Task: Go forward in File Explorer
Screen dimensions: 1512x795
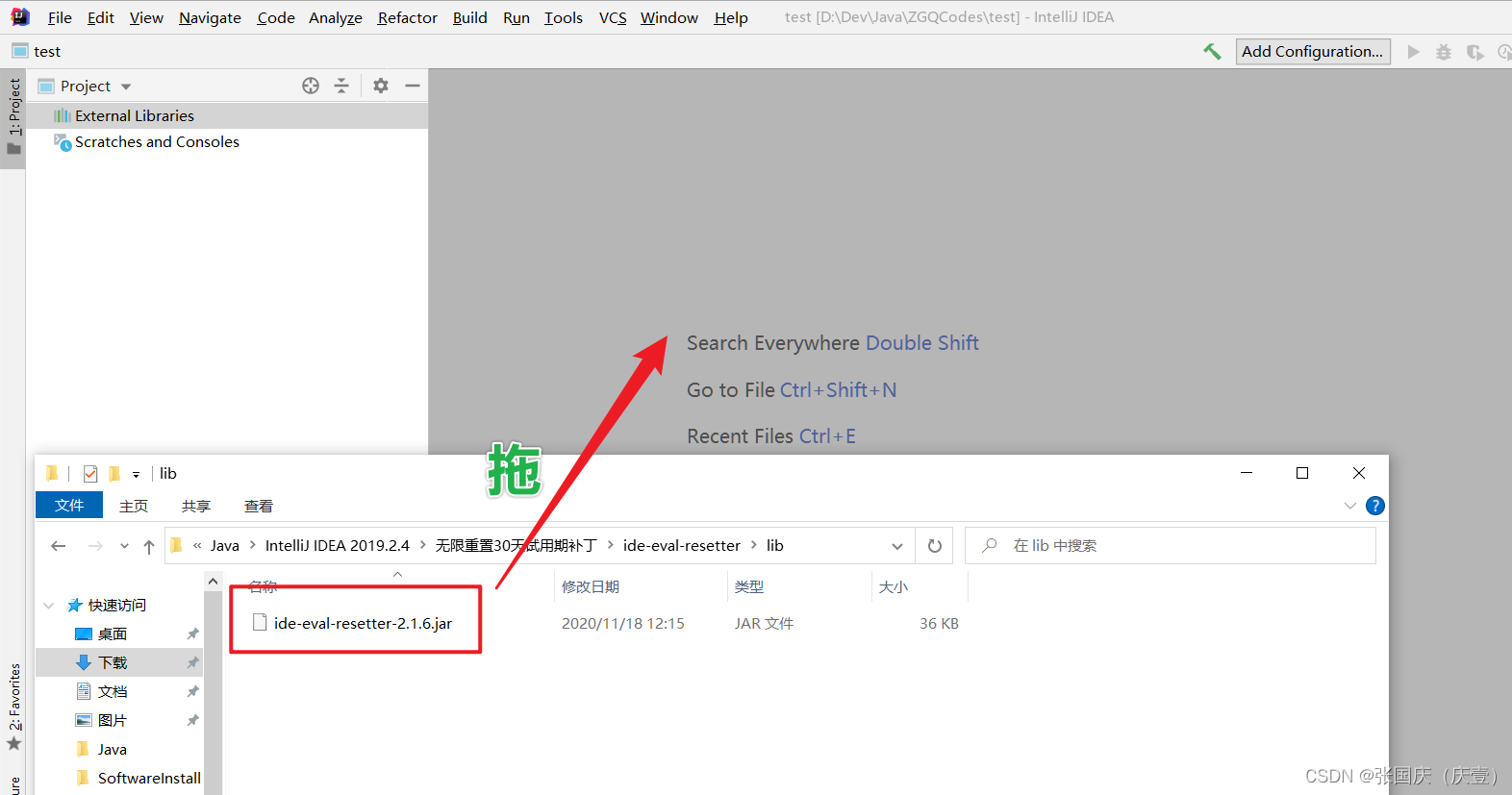Action: point(95,546)
